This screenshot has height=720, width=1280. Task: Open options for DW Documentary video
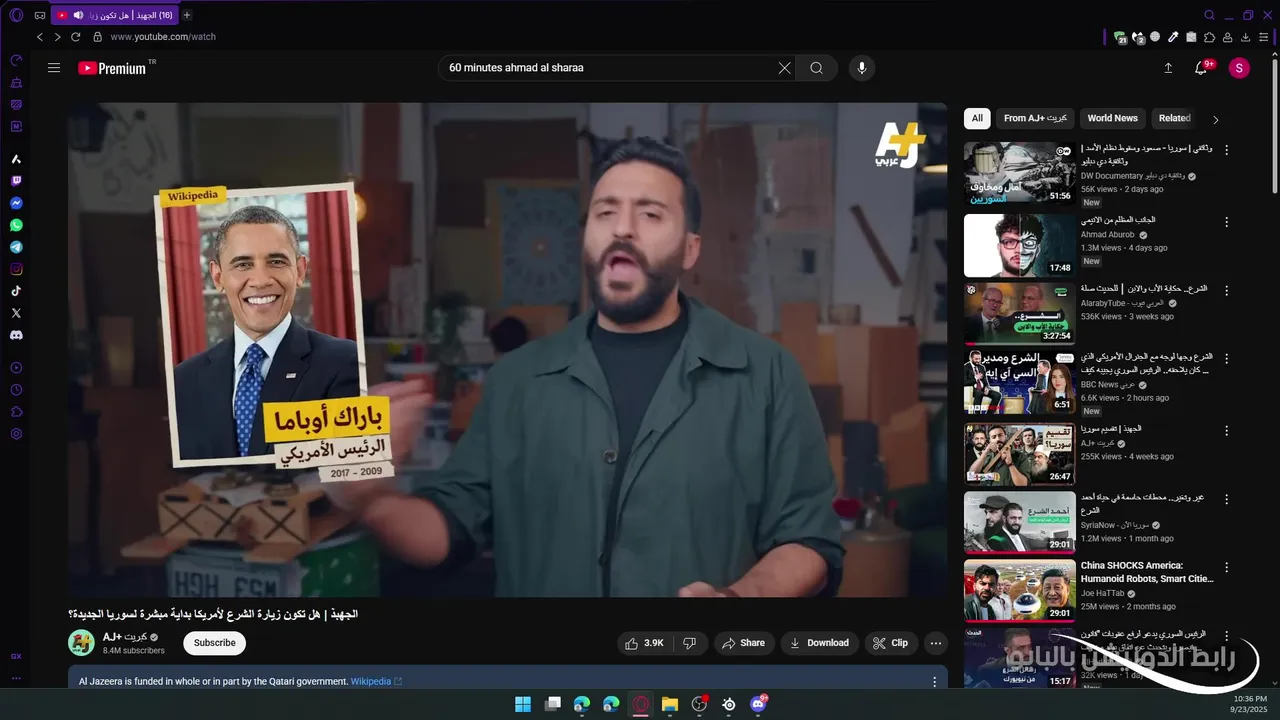click(1227, 150)
